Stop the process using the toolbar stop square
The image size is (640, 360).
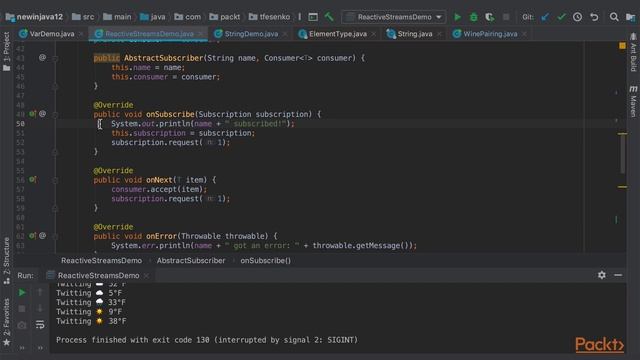(506, 17)
